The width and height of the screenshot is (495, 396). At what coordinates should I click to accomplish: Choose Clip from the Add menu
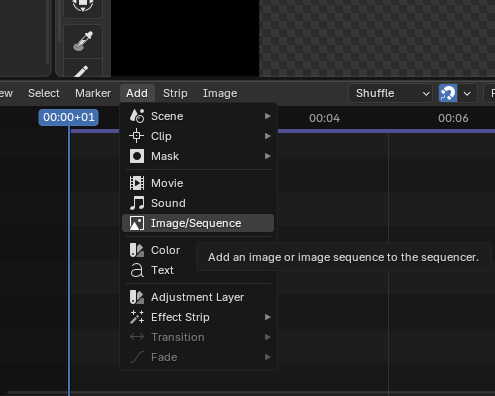pos(198,136)
